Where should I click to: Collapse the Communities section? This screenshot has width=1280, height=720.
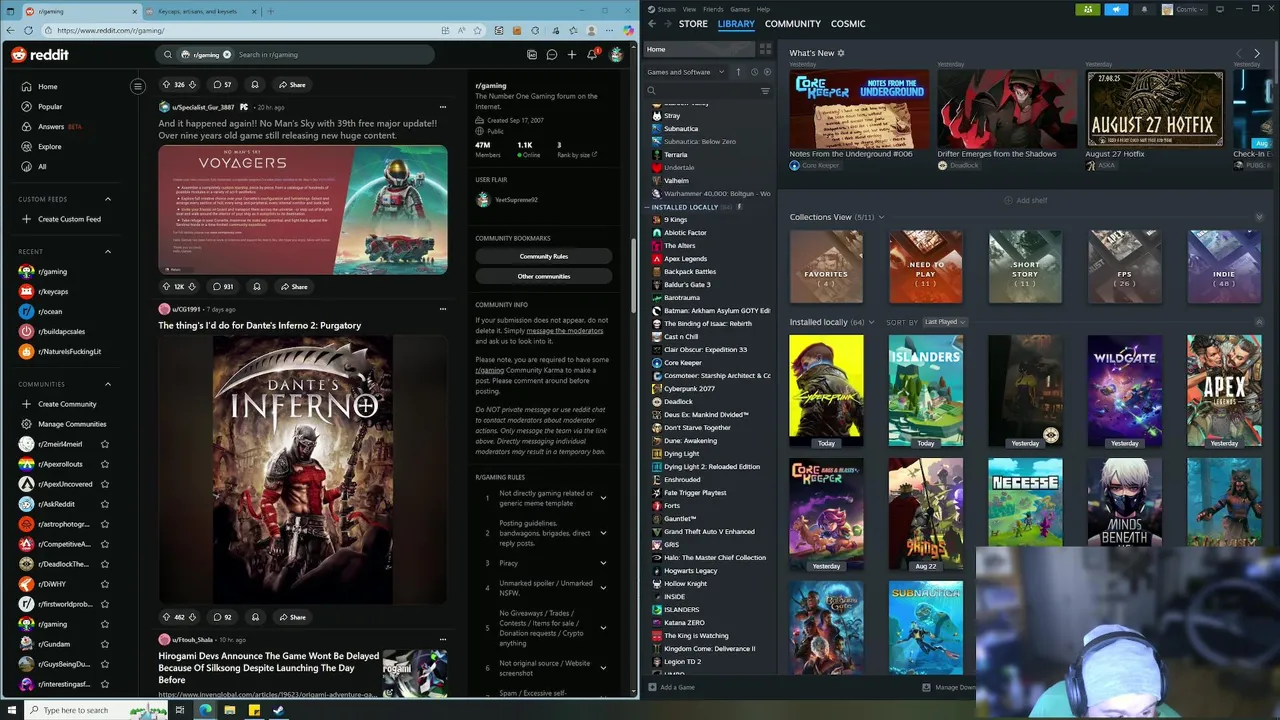108,384
